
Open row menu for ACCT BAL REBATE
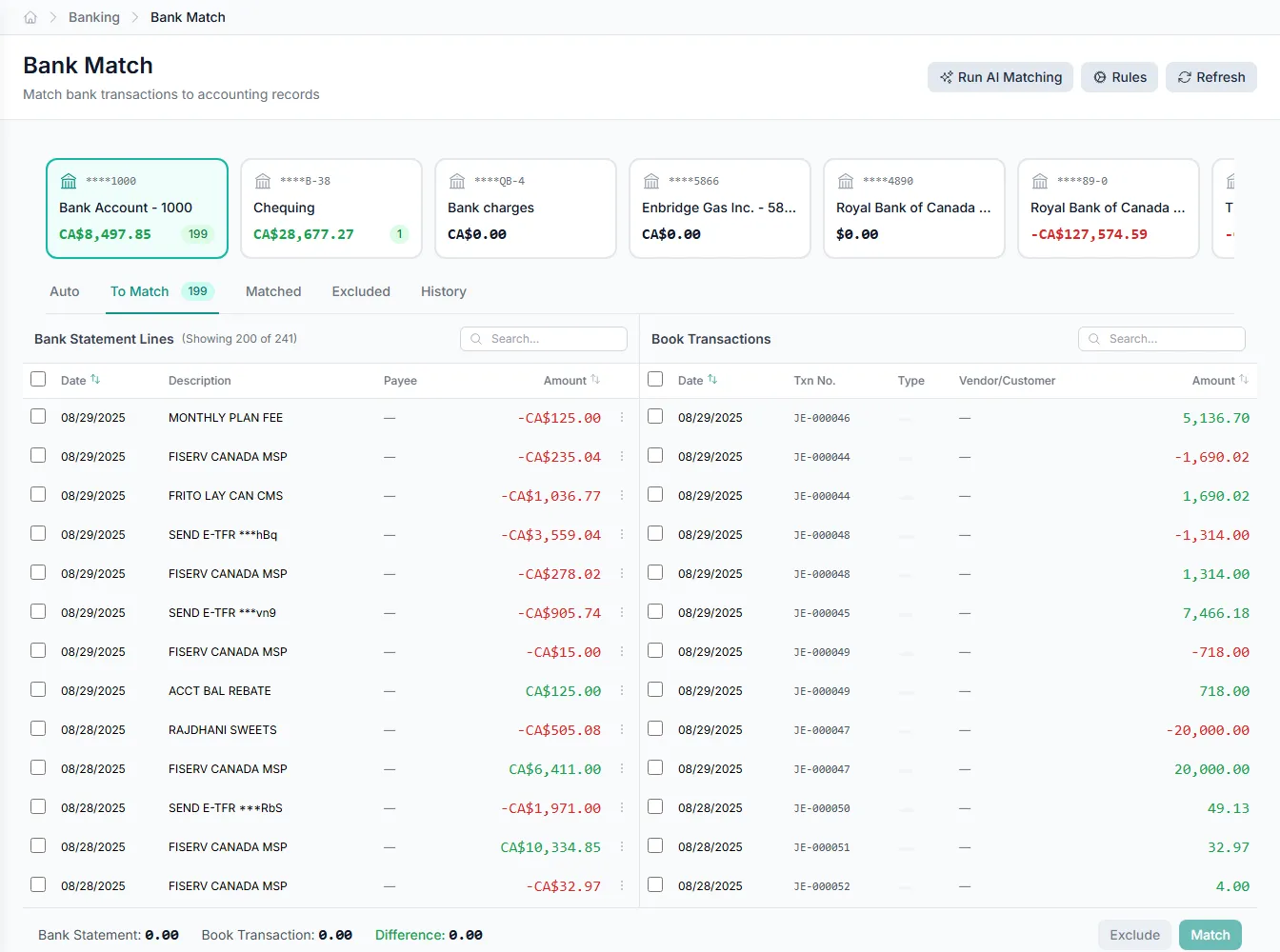tap(622, 690)
